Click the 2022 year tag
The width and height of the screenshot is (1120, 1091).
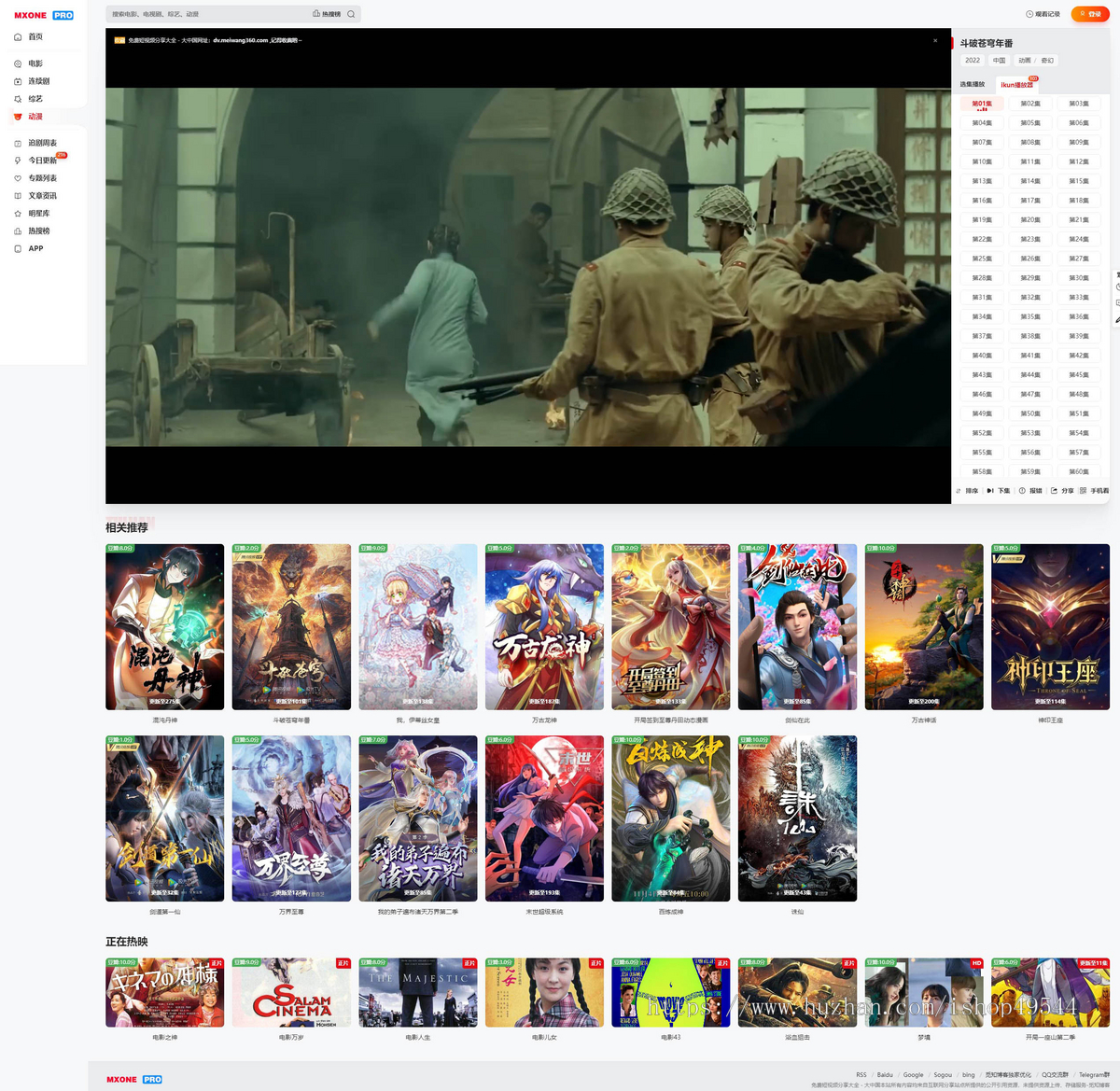(x=973, y=61)
